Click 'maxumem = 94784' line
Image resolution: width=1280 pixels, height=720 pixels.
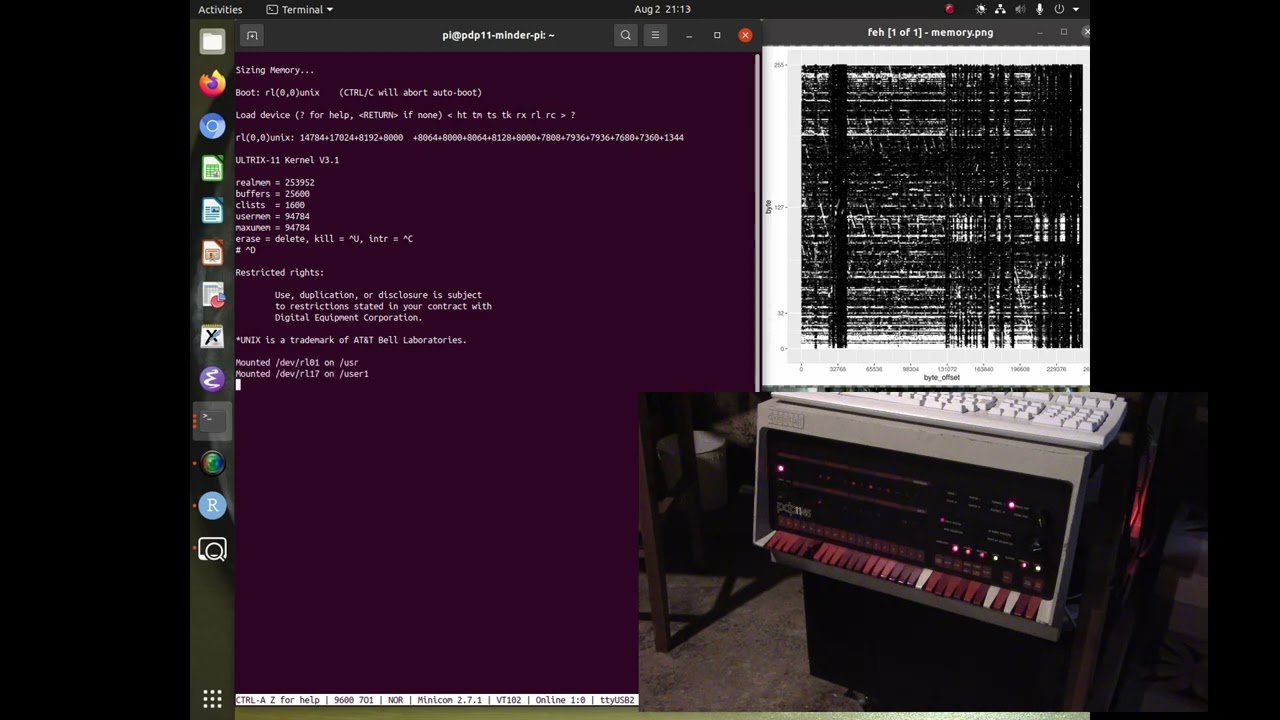click(x=272, y=228)
